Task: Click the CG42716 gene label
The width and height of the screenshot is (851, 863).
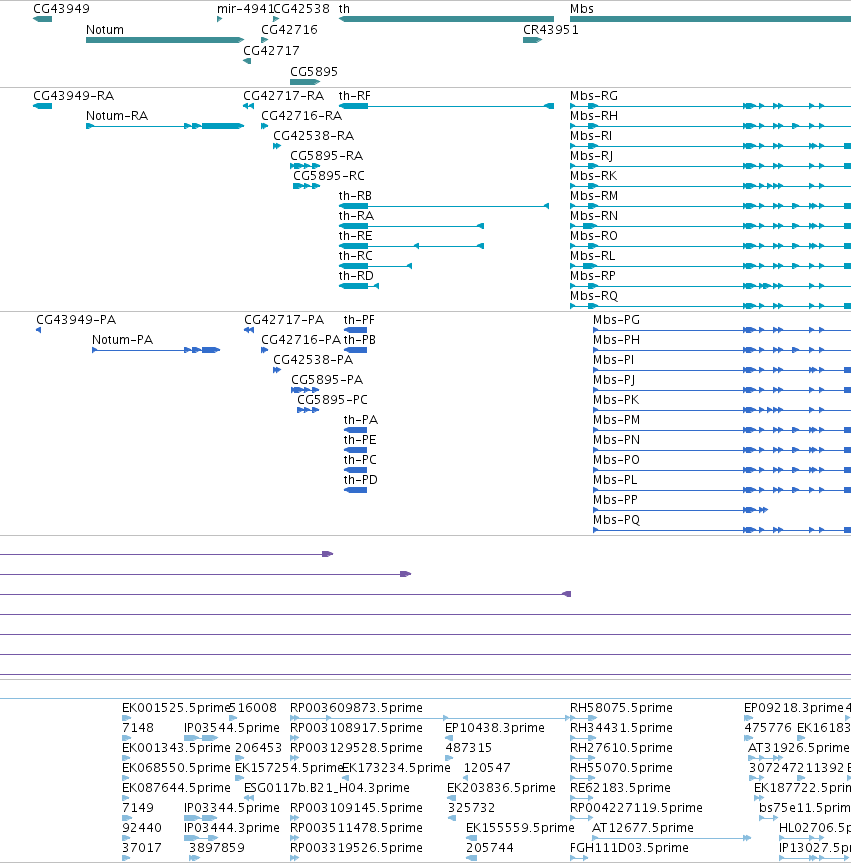Action: 289,30
